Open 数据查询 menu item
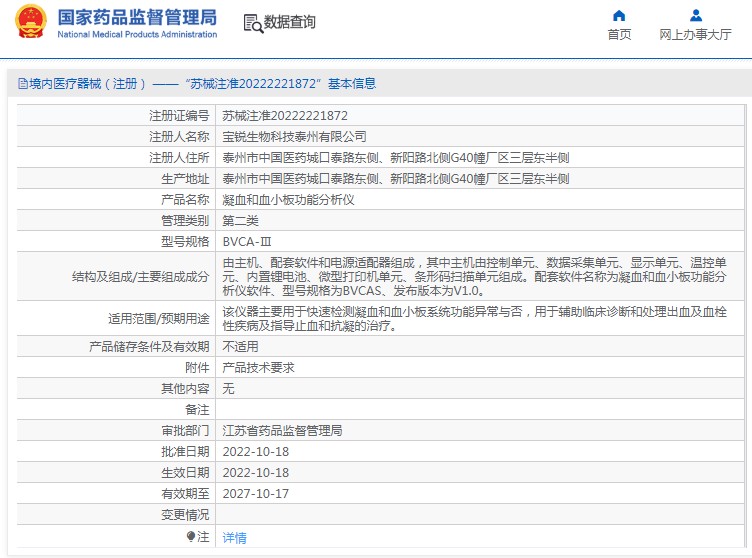This screenshot has width=752, height=558. [290, 22]
